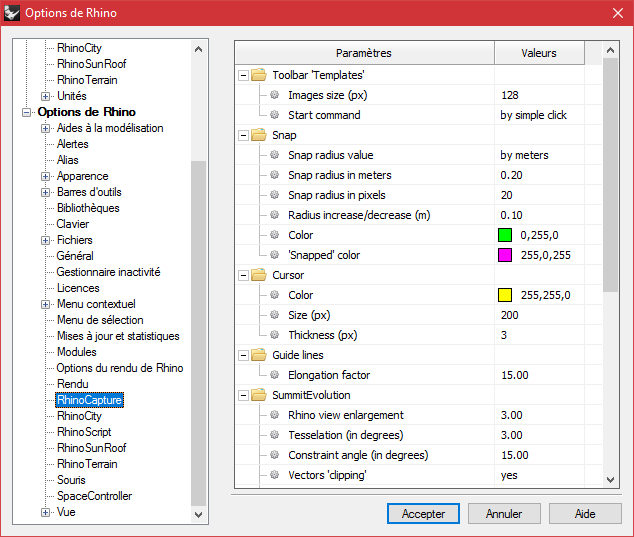The image size is (634, 537).
Task: Edit Snap radius in meters value 0.20
Action: 539,175
